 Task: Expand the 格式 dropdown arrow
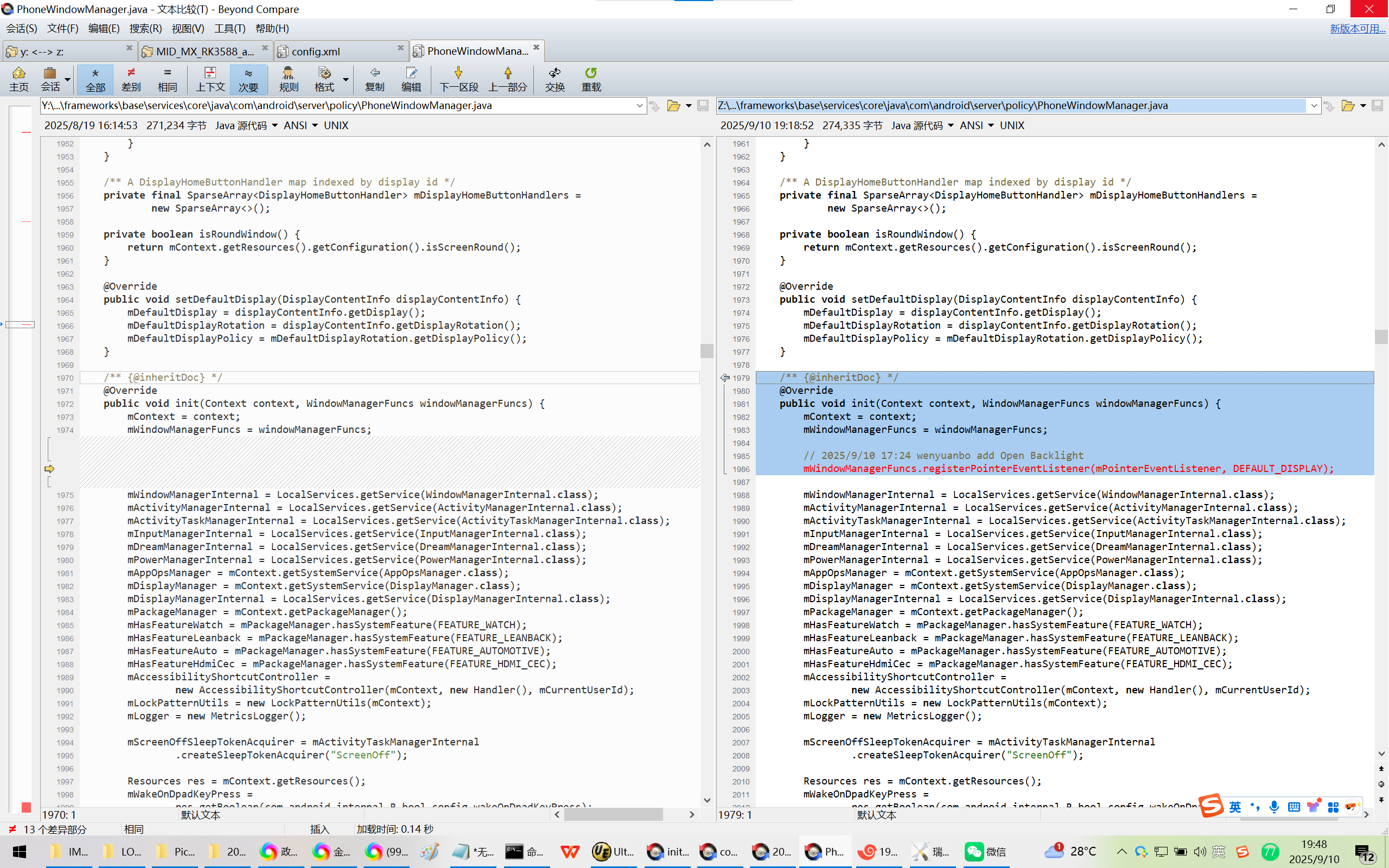point(346,80)
